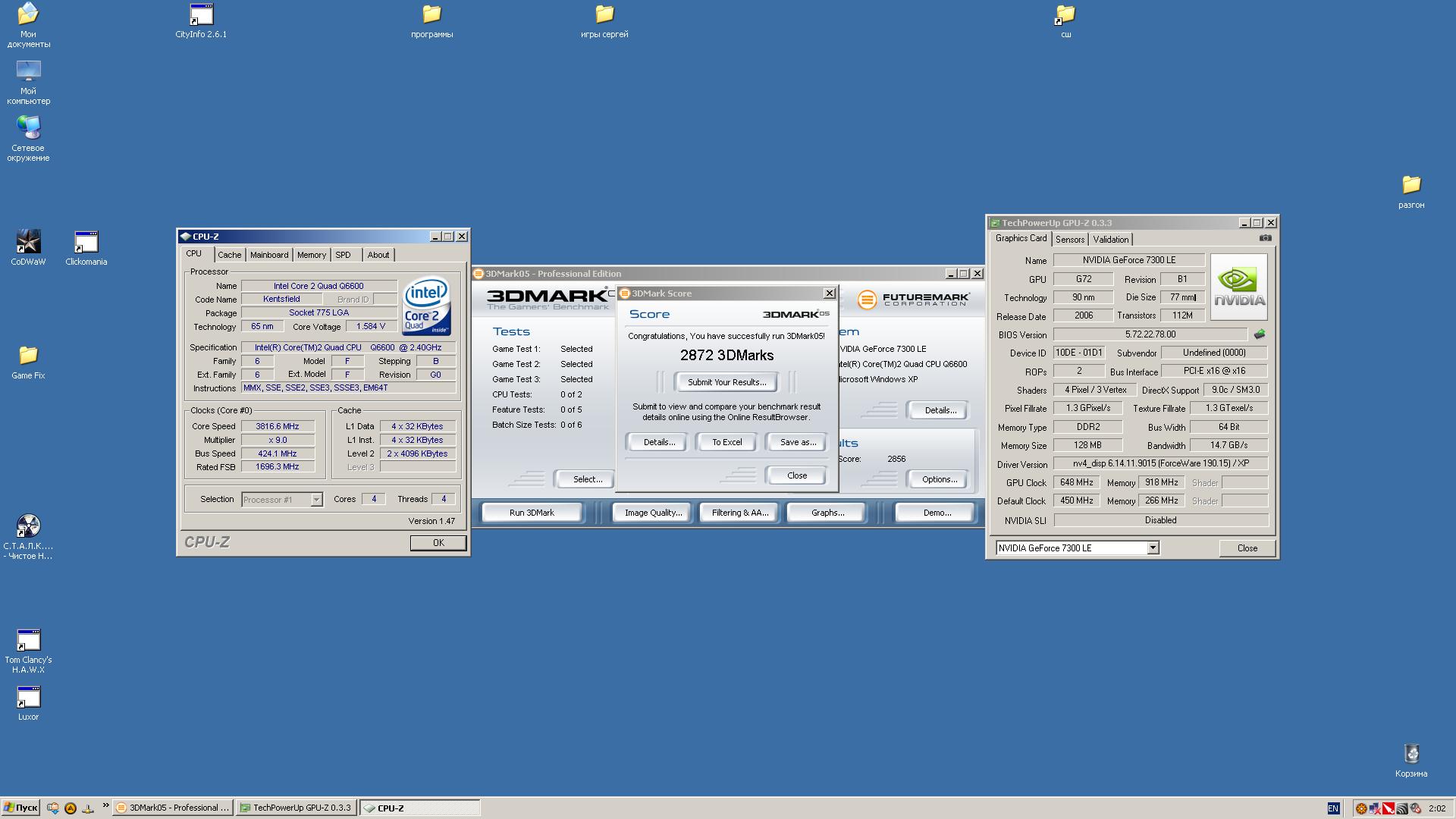Open the программы folder
Image resolution: width=1456 pixels, height=819 pixels.
point(431,20)
